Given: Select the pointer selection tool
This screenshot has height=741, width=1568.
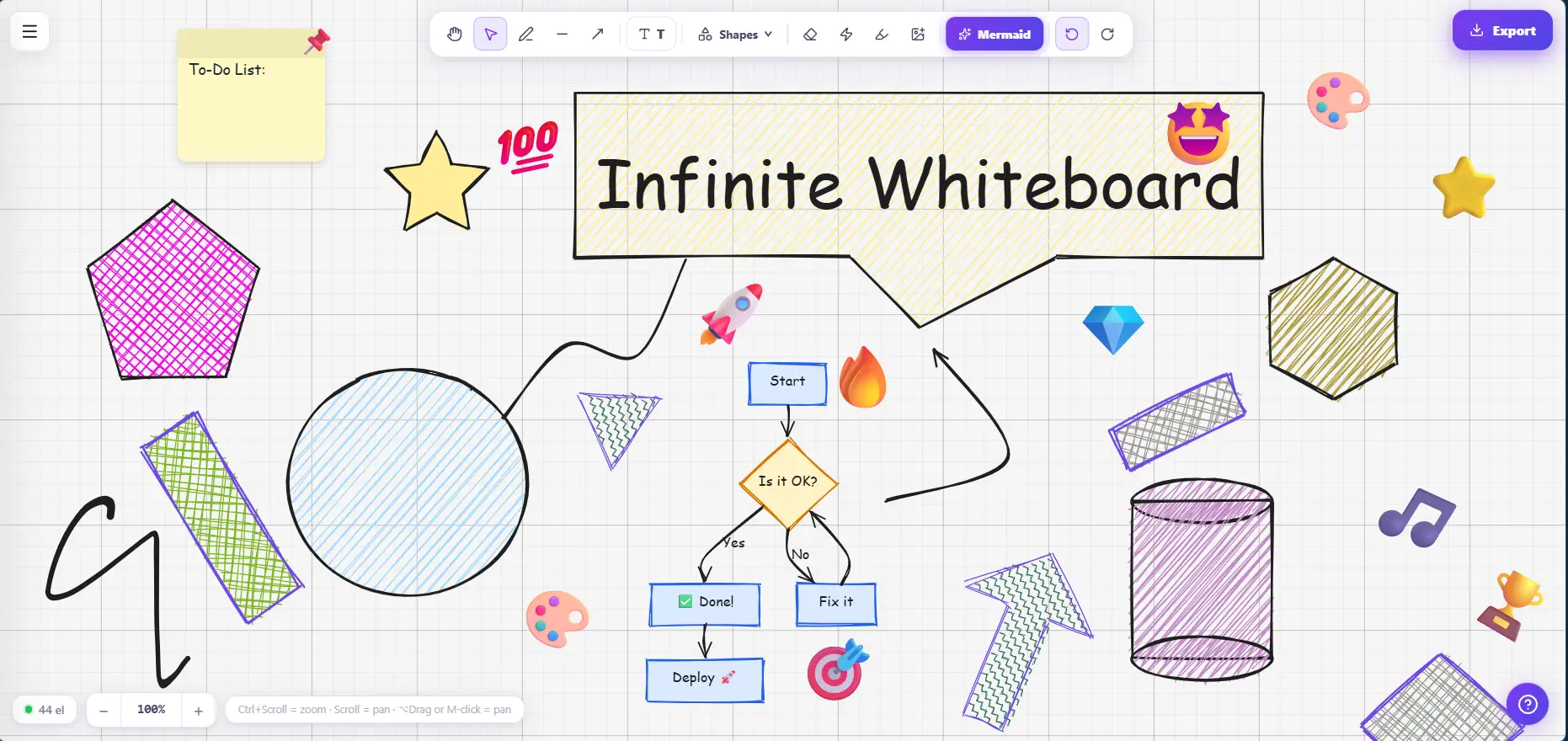Looking at the screenshot, I should [x=490, y=35].
